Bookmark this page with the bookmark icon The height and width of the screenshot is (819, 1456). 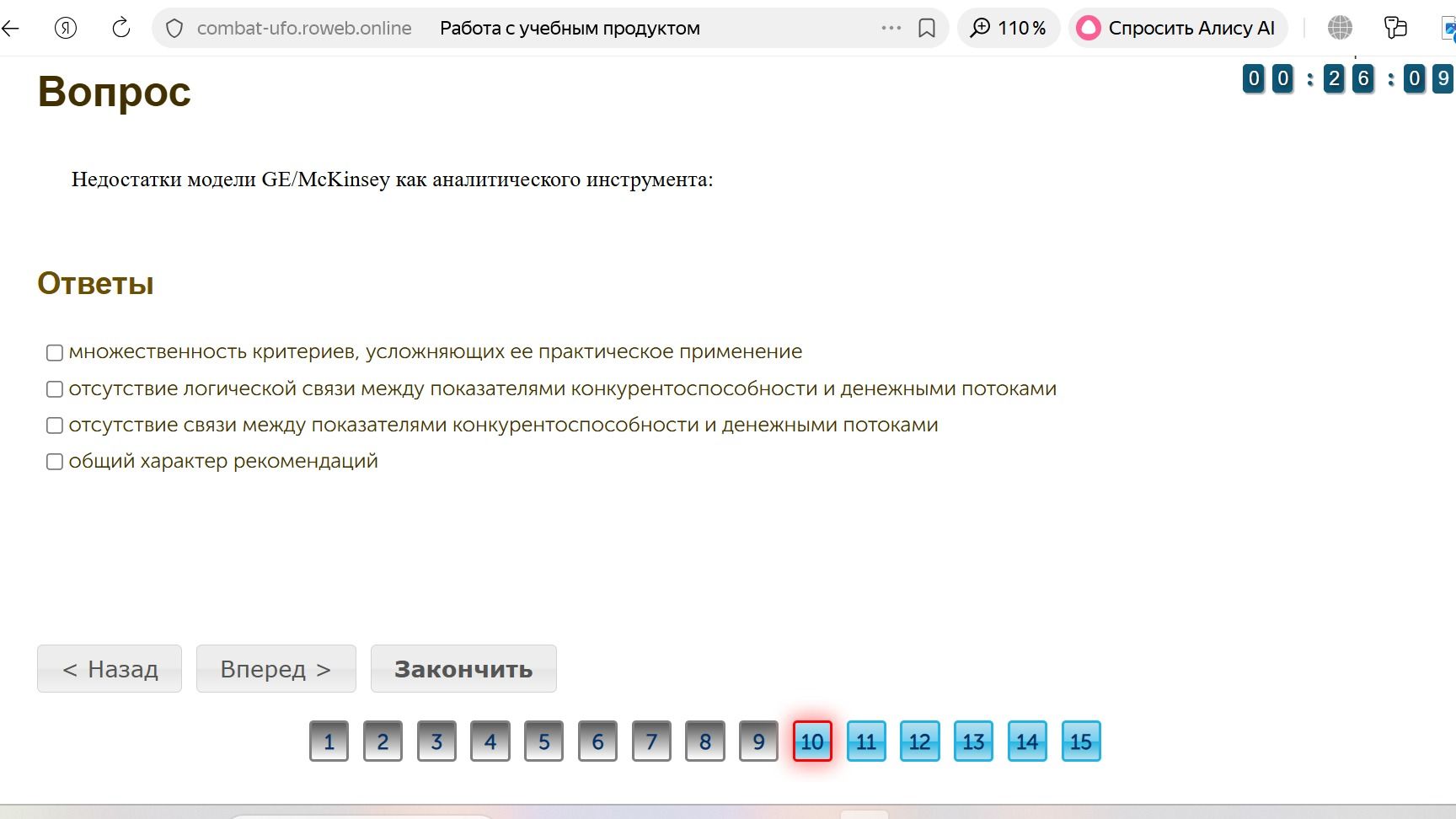pos(927,29)
